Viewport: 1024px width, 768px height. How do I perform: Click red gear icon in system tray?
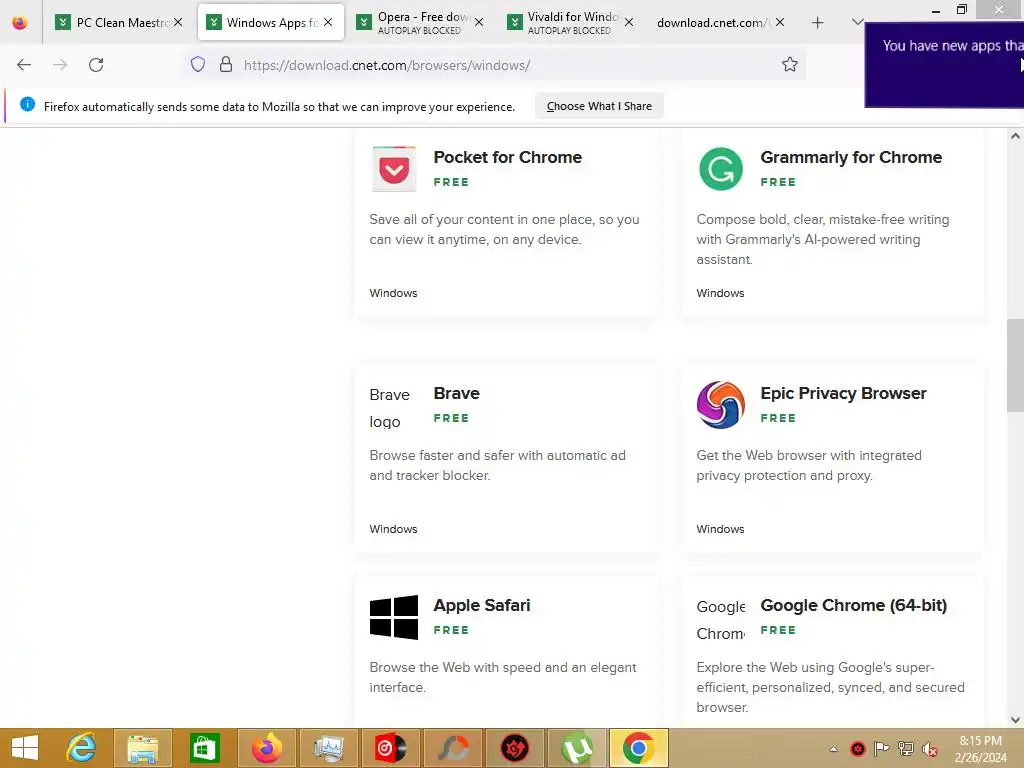tap(857, 749)
